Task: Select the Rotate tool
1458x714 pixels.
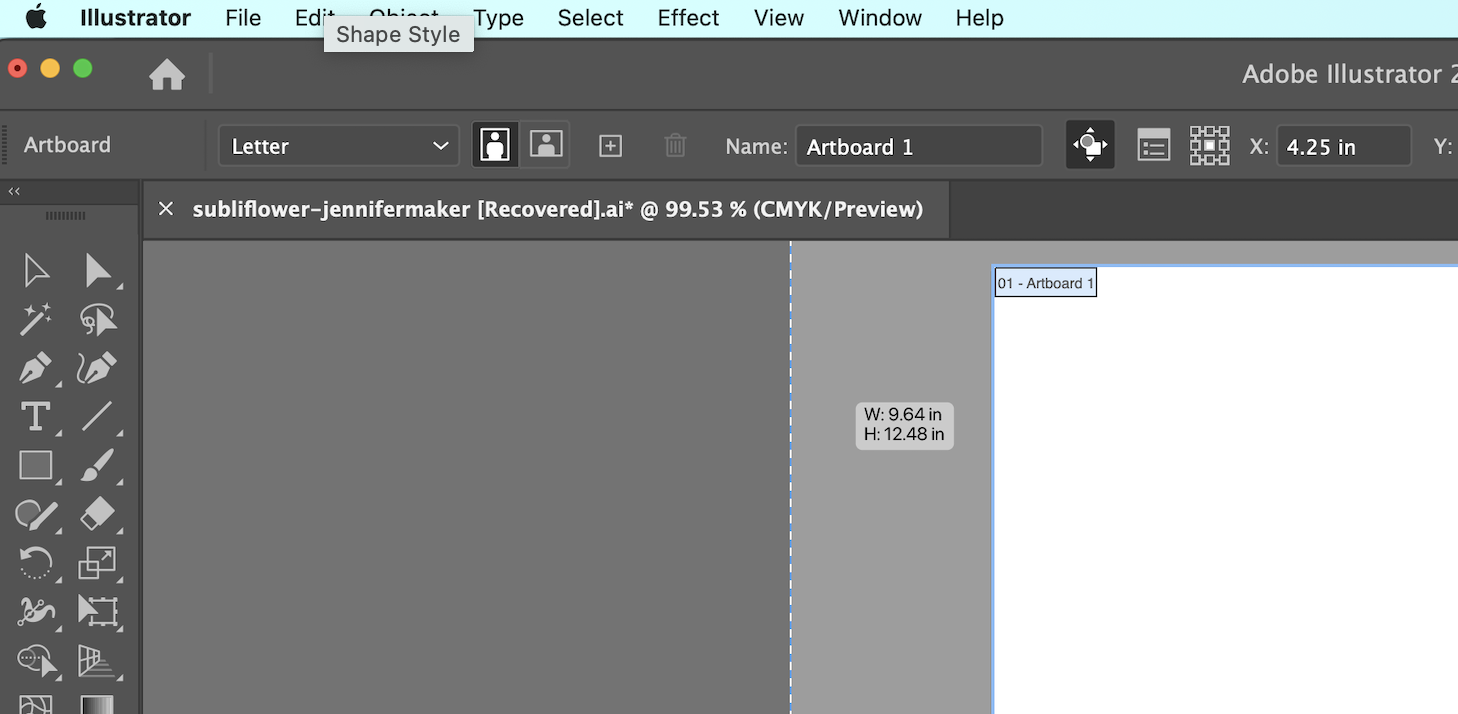Action: pyautogui.click(x=37, y=563)
